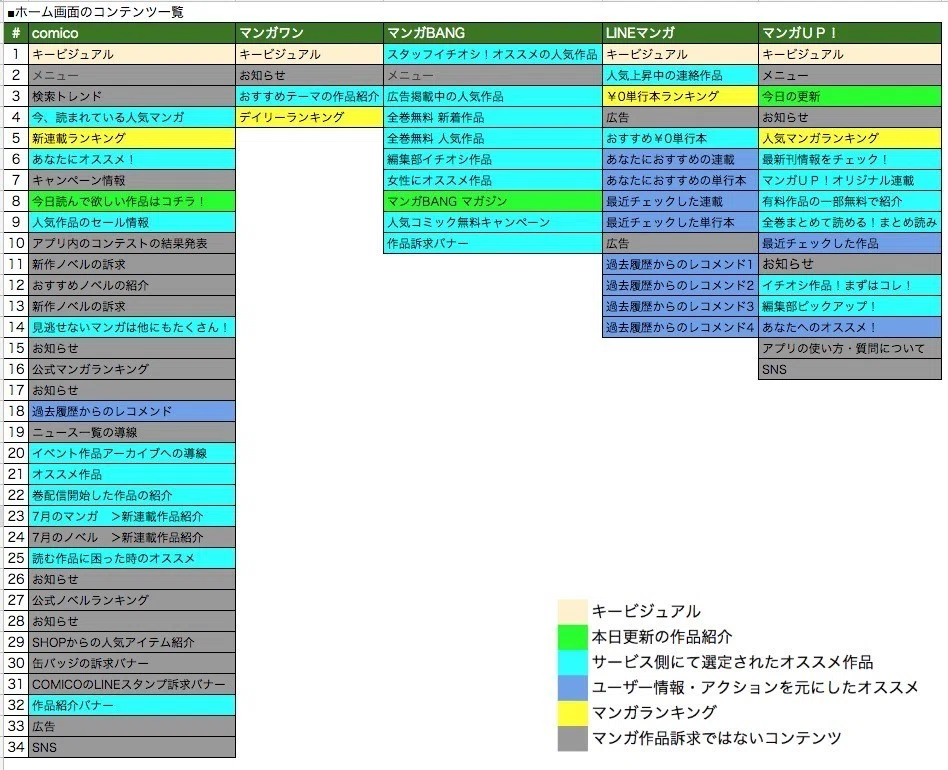This screenshot has width=948, height=770.
Task: Select cell イチオシ作品！まずはコレ！
Action: pyautogui.click(x=849, y=285)
